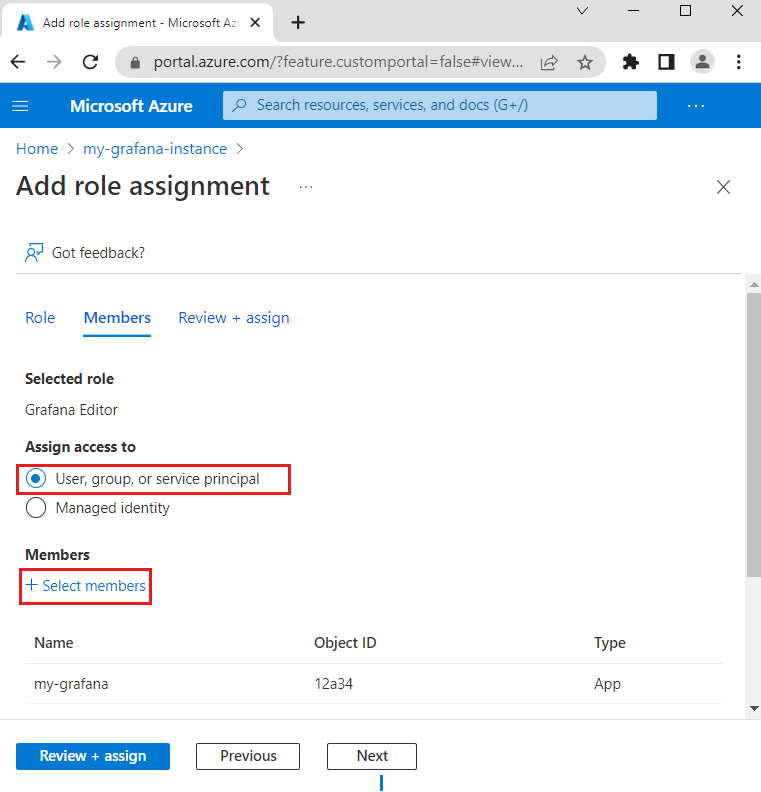Screen dimensions: 761x792
Task: Close the Add role assignment pane
Action: [723, 187]
